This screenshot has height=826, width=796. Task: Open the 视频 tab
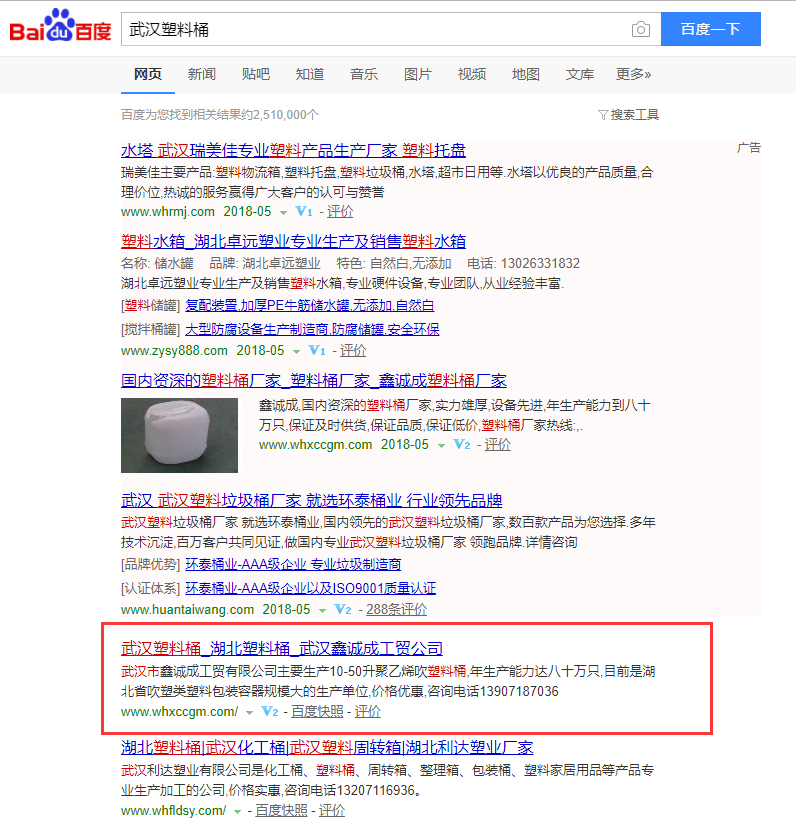click(472, 74)
